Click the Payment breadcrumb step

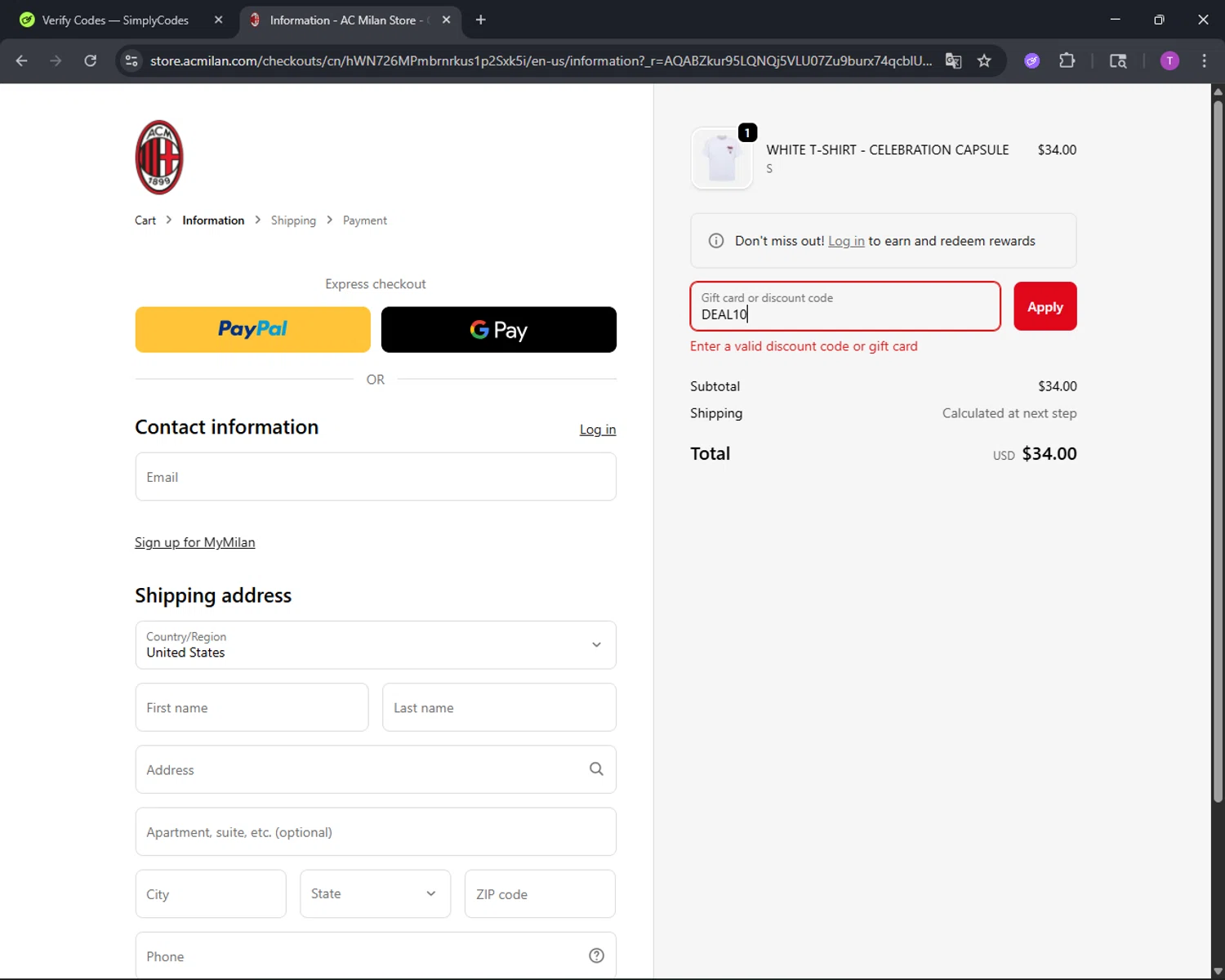point(365,220)
